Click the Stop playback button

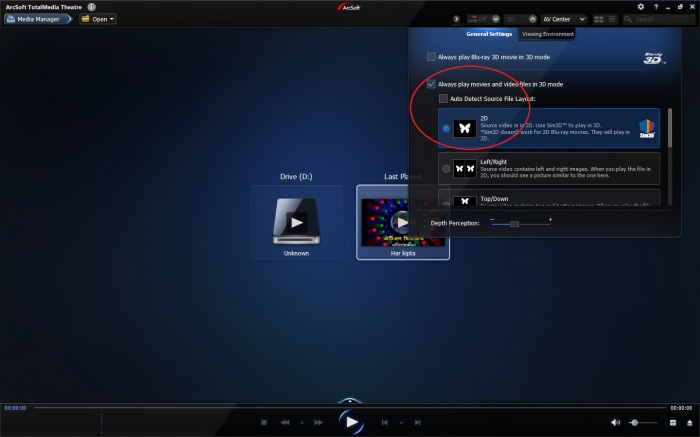point(264,422)
